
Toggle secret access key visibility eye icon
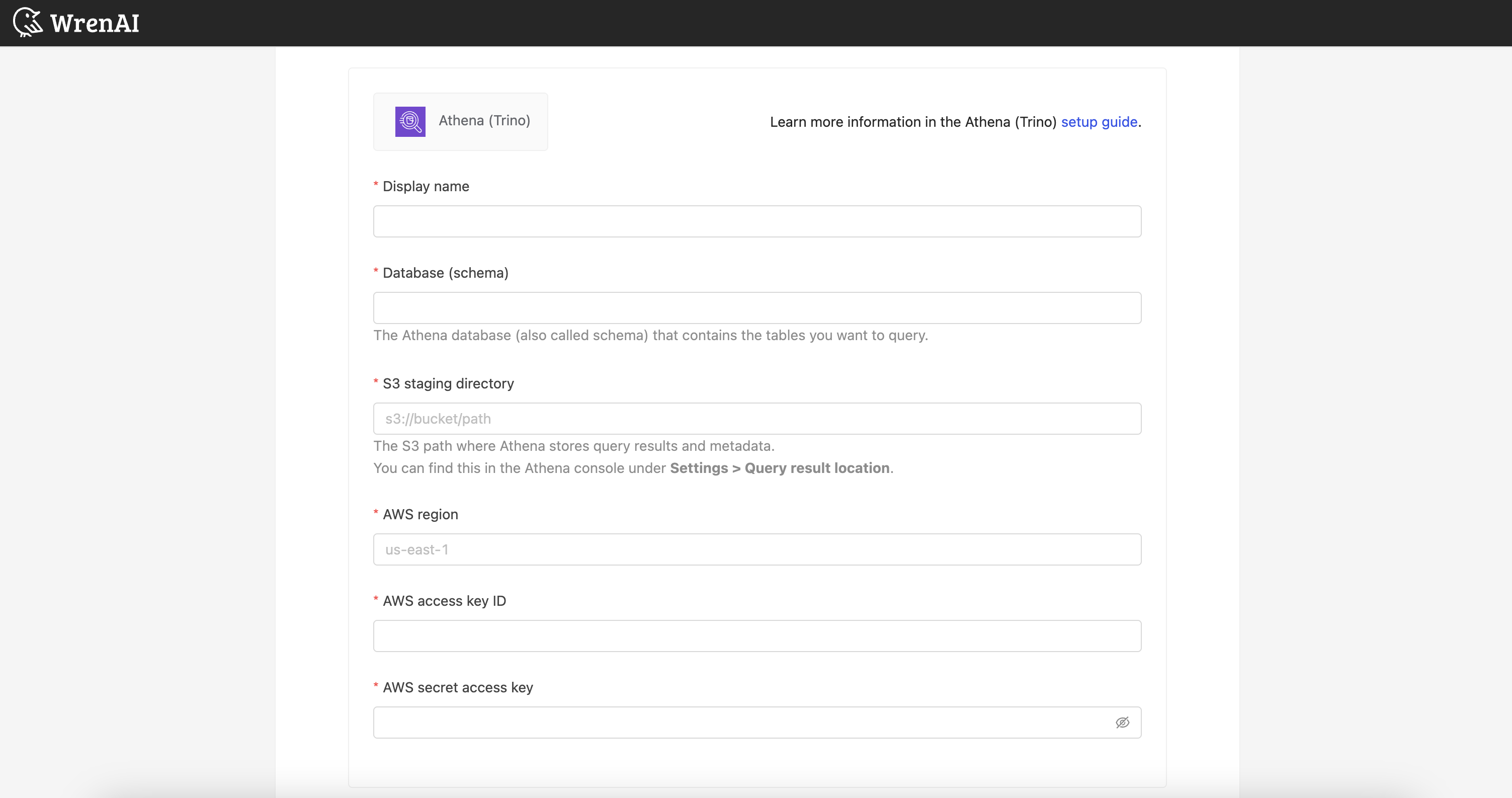1122,722
